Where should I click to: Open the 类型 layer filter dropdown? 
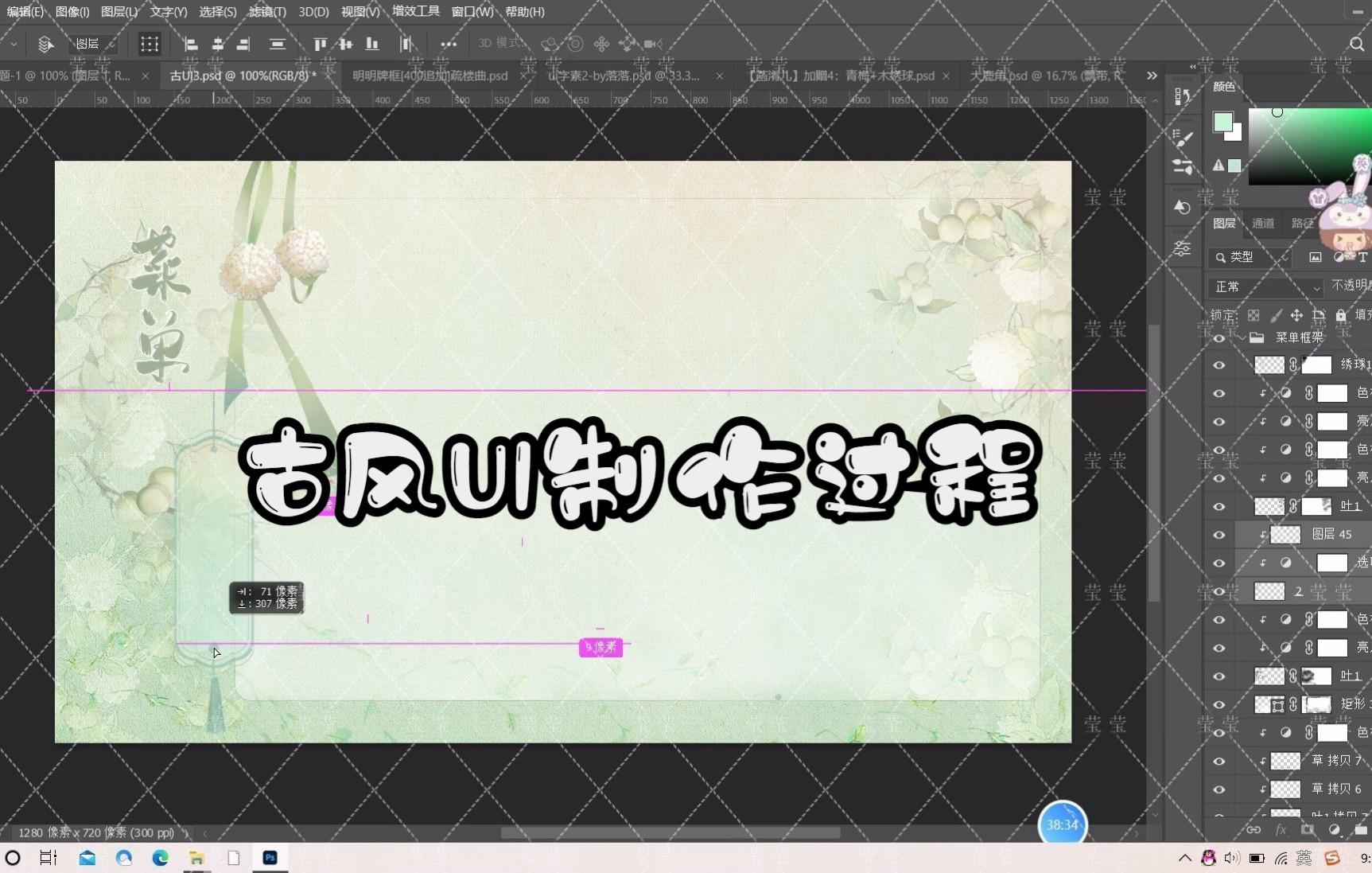[x=1250, y=257]
